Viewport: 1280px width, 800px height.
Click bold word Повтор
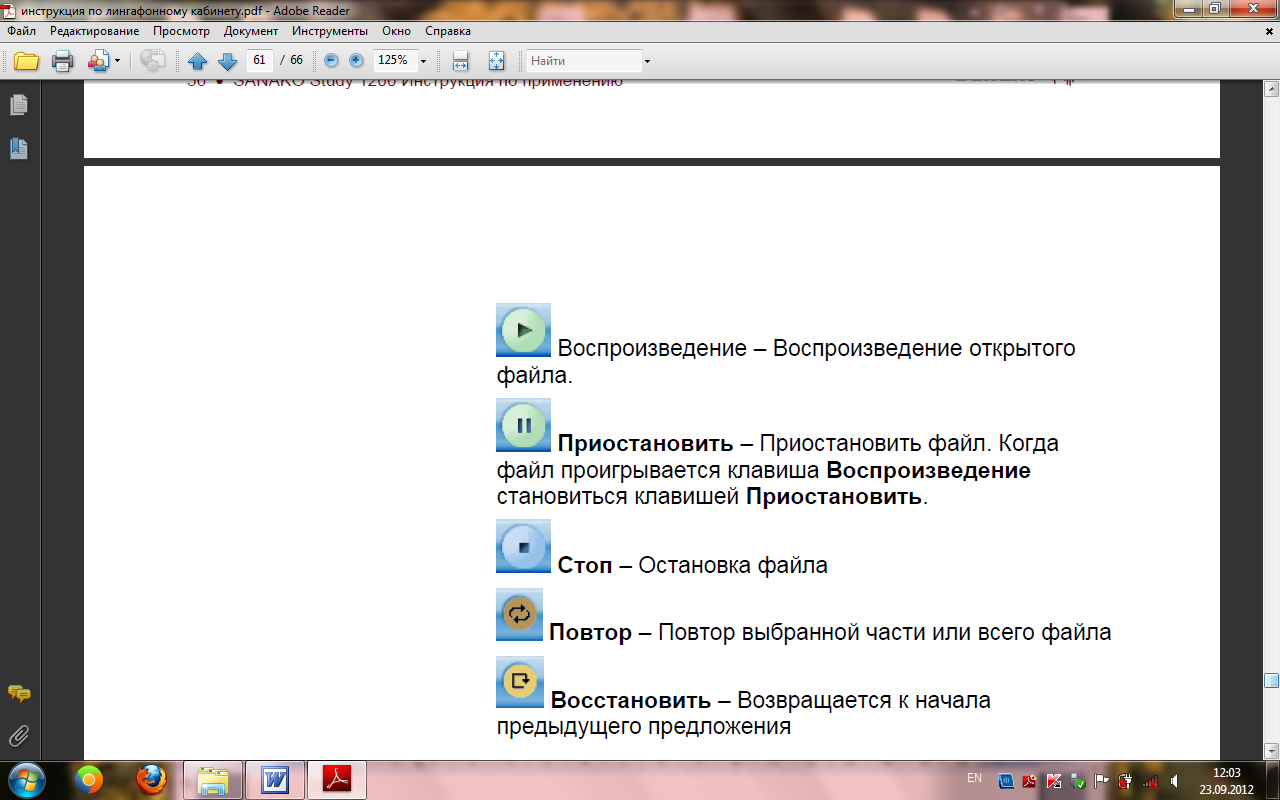point(591,633)
